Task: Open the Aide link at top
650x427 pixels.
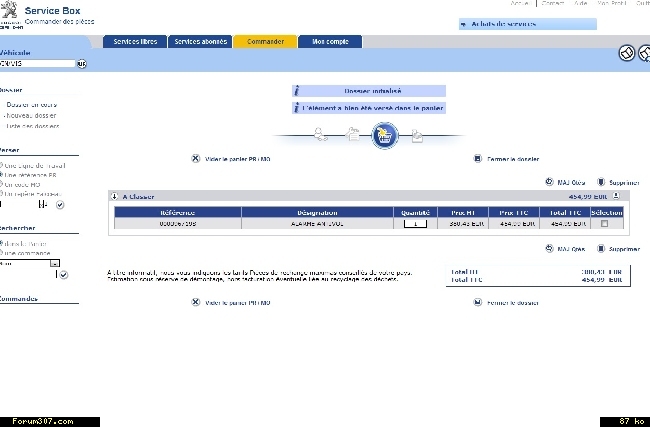Action: pos(581,3)
